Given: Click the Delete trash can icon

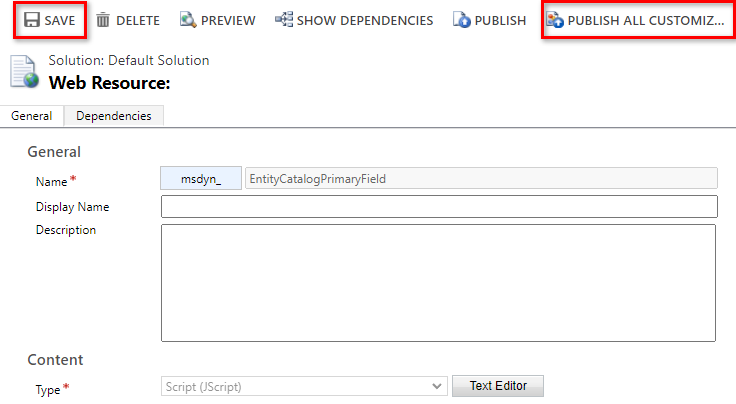Looking at the screenshot, I should click(x=103, y=20).
